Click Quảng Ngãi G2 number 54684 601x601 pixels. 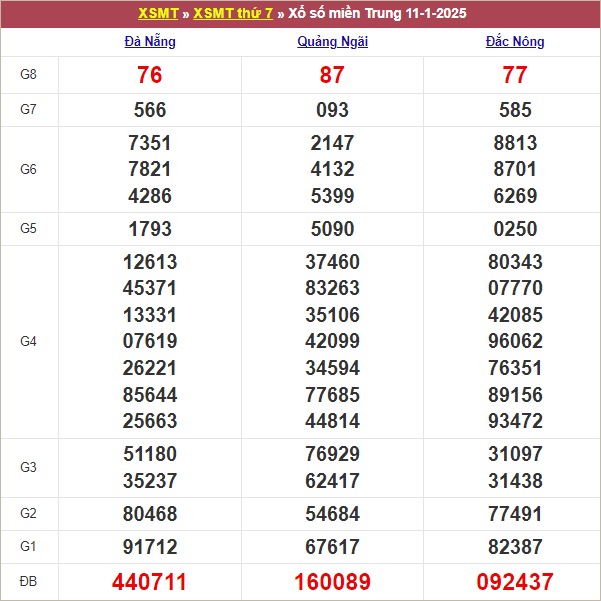point(332,514)
